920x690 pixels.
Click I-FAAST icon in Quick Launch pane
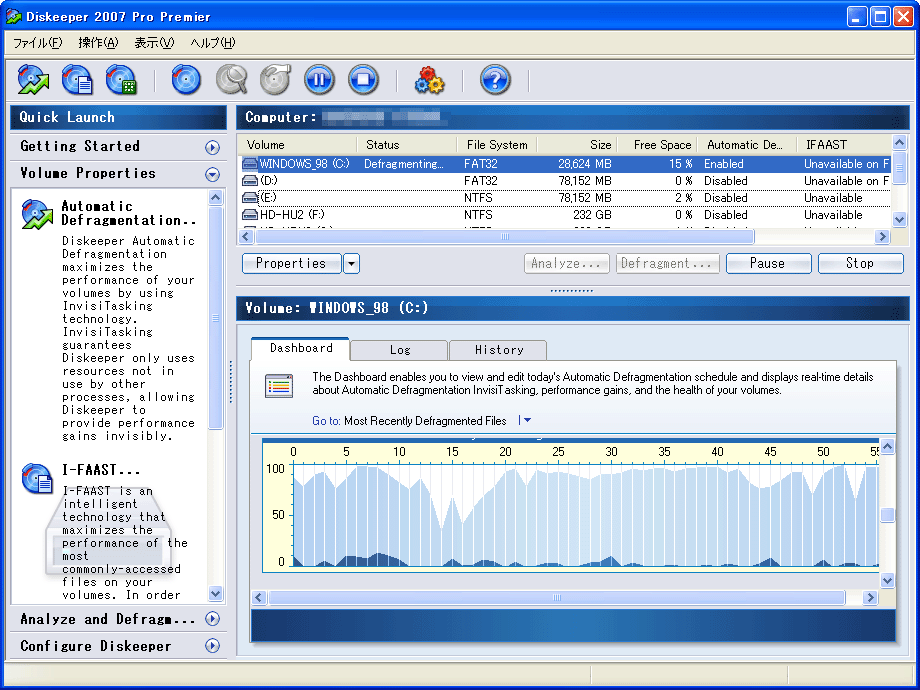click(x=37, y=478)
